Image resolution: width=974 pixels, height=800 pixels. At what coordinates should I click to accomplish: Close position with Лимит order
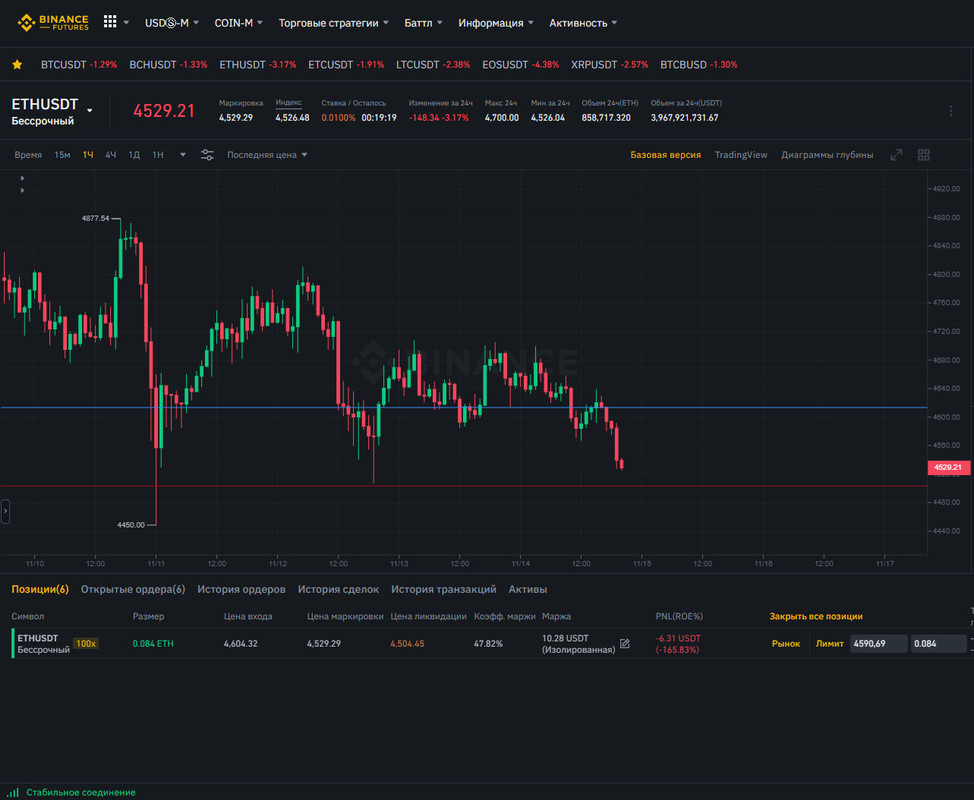829,643
